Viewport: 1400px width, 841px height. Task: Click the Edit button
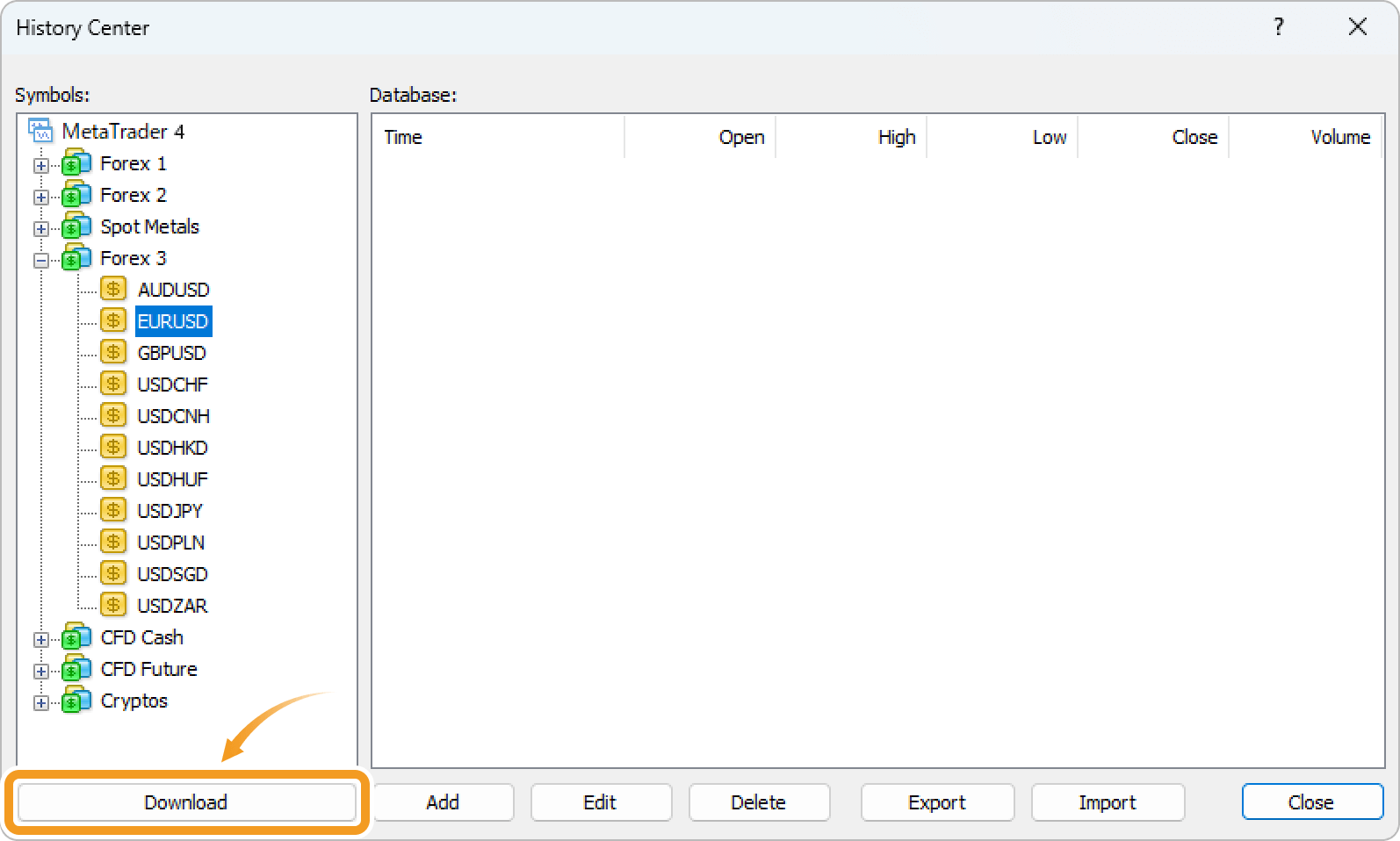[601, 802]
